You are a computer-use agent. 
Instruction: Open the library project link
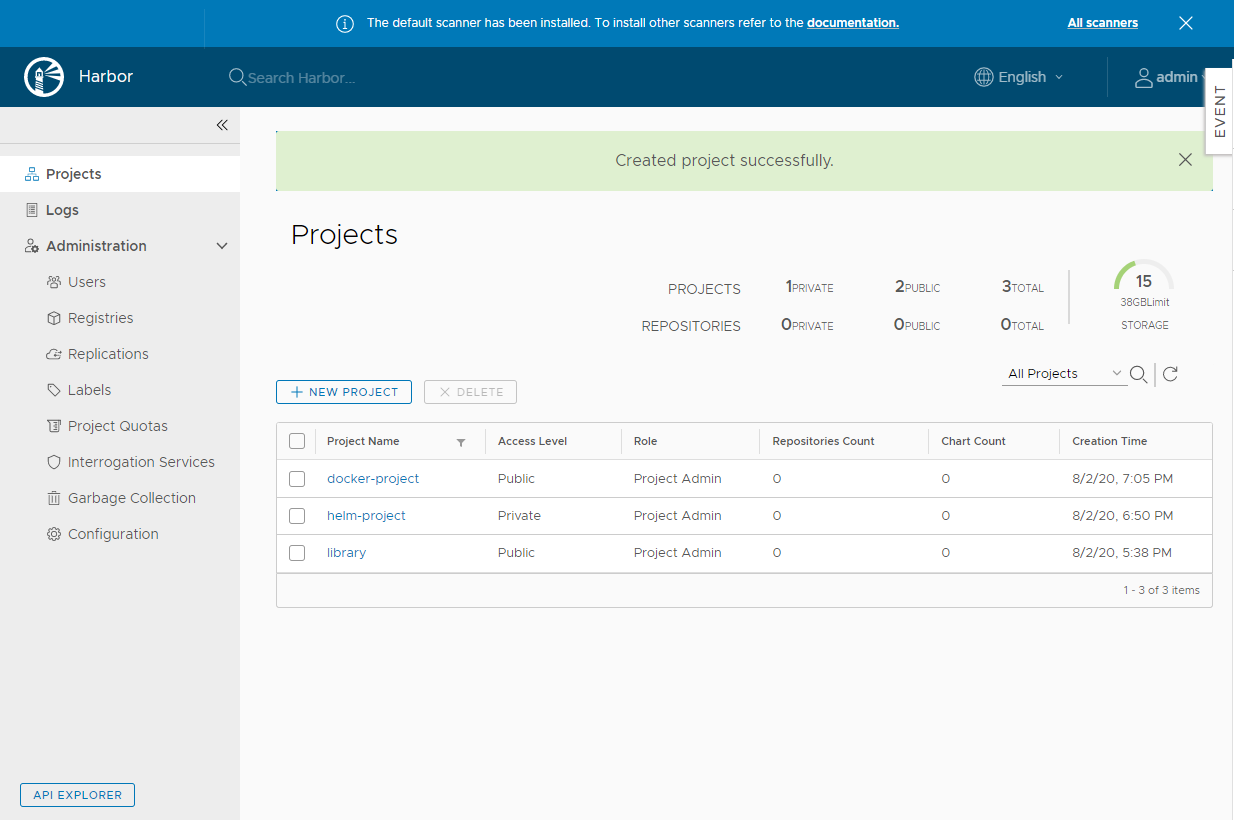coord(346,553)
